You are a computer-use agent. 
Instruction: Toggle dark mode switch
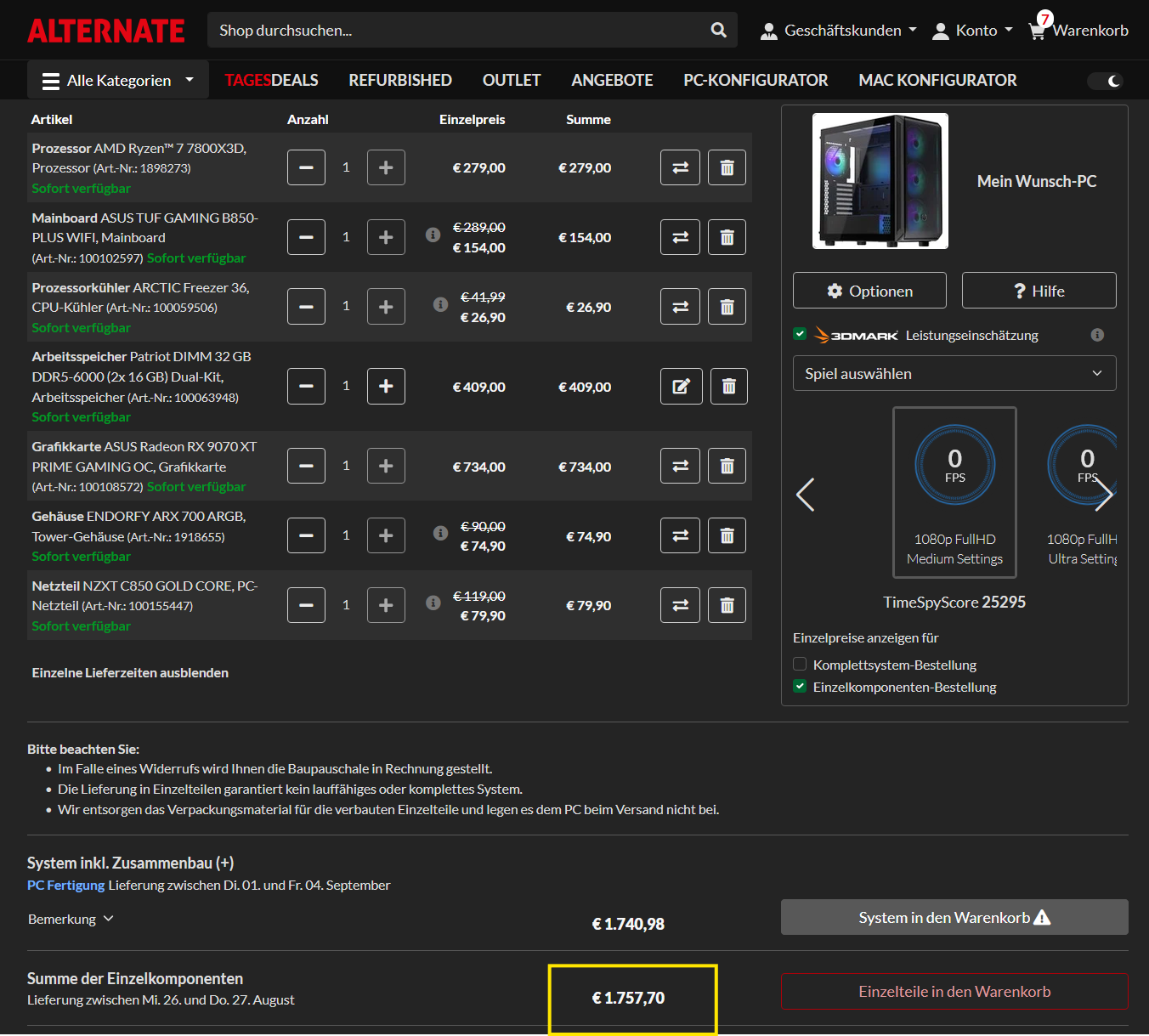click(x=1106, y=81)
